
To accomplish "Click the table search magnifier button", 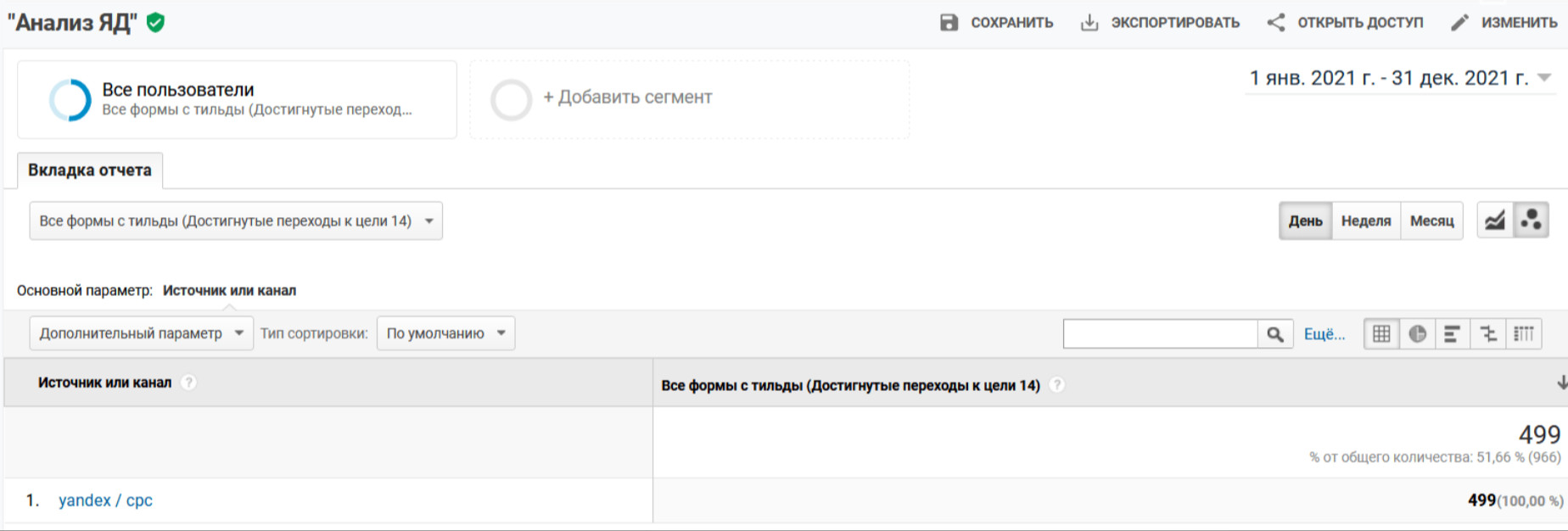I will [1275, 334].
